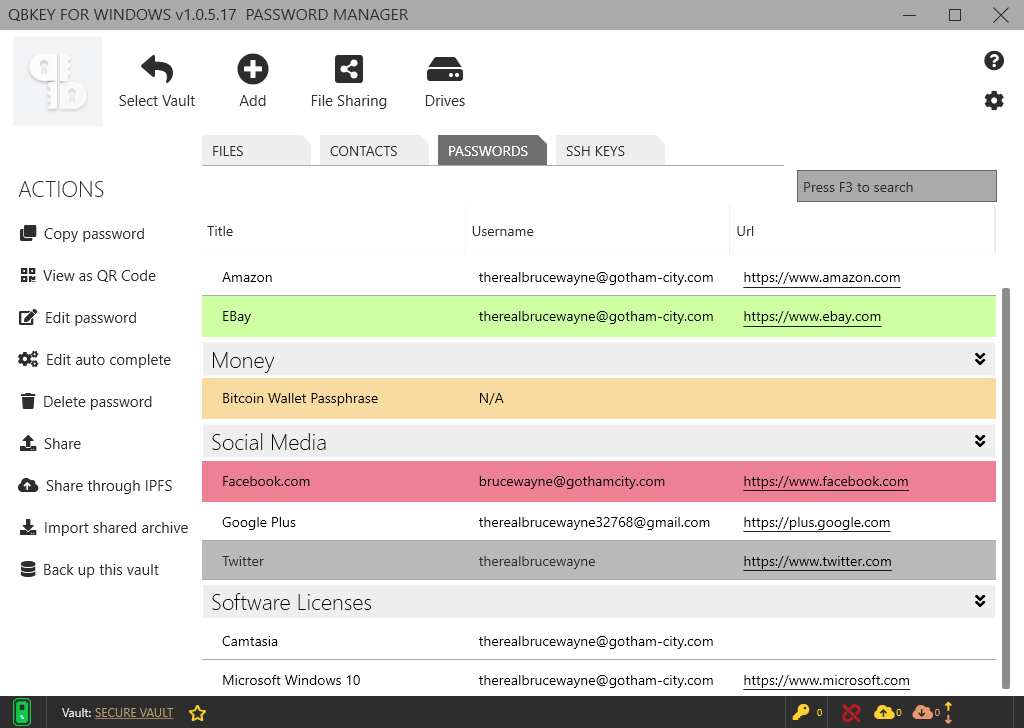1024x728 pixels.
Task: Open Edit auto complete action
Action: [95, 360]
